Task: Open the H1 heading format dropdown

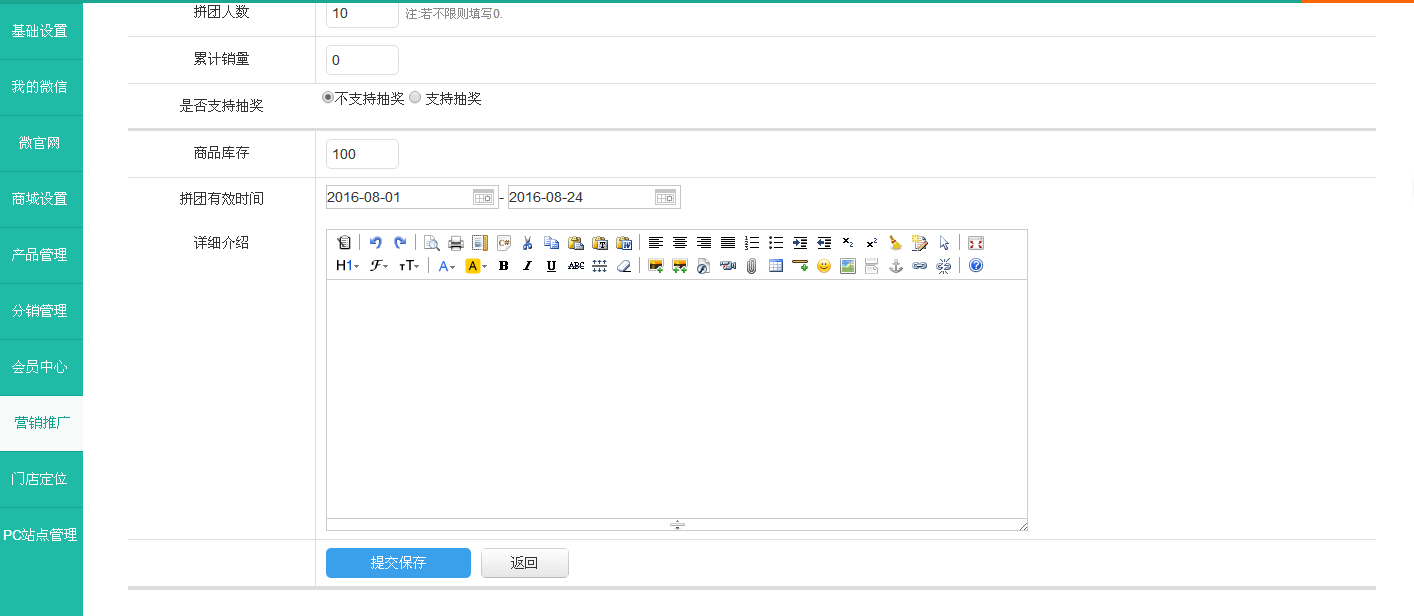Action: 347,266
